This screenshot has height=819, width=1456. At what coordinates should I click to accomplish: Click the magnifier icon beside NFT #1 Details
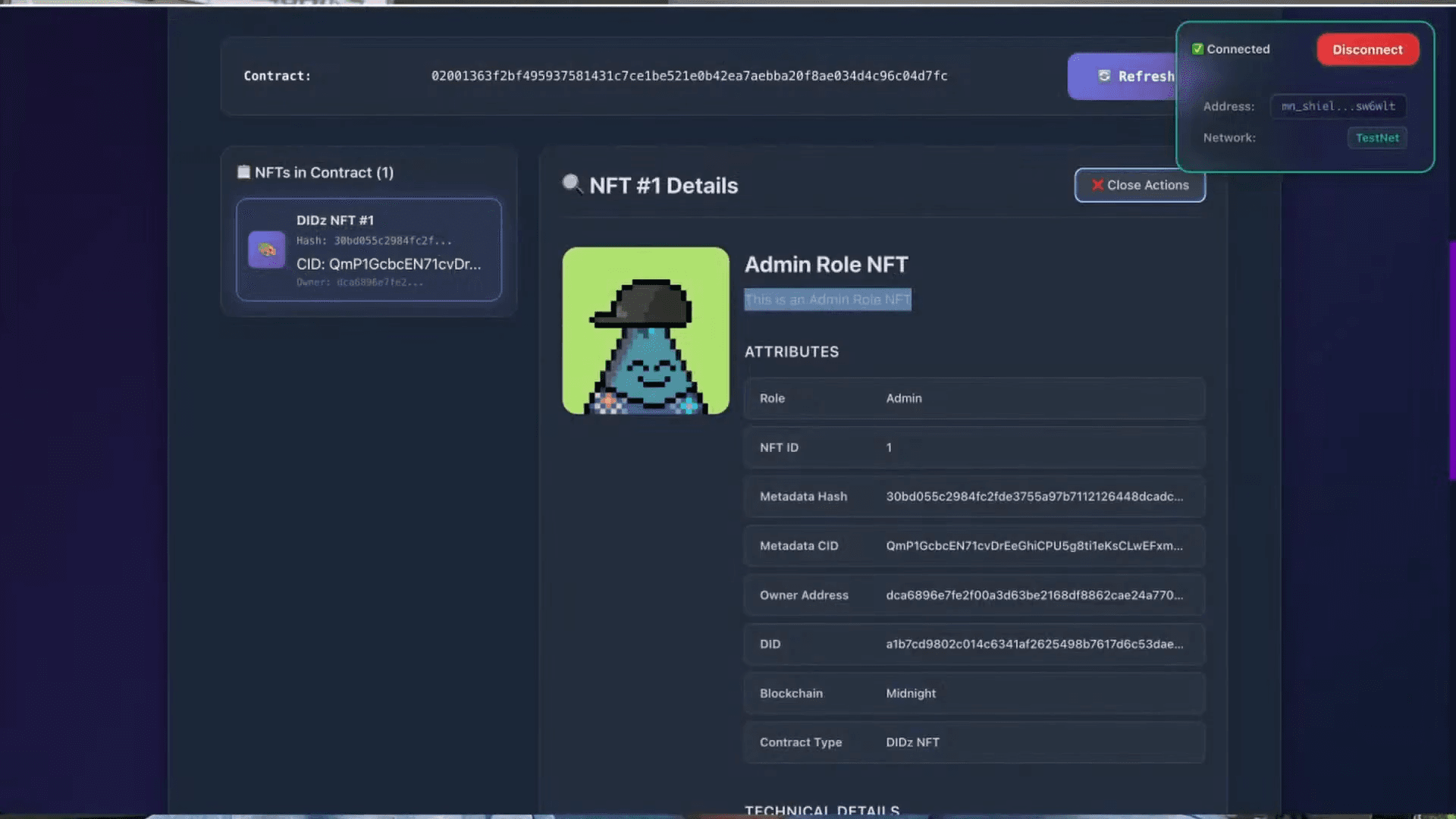572,184
